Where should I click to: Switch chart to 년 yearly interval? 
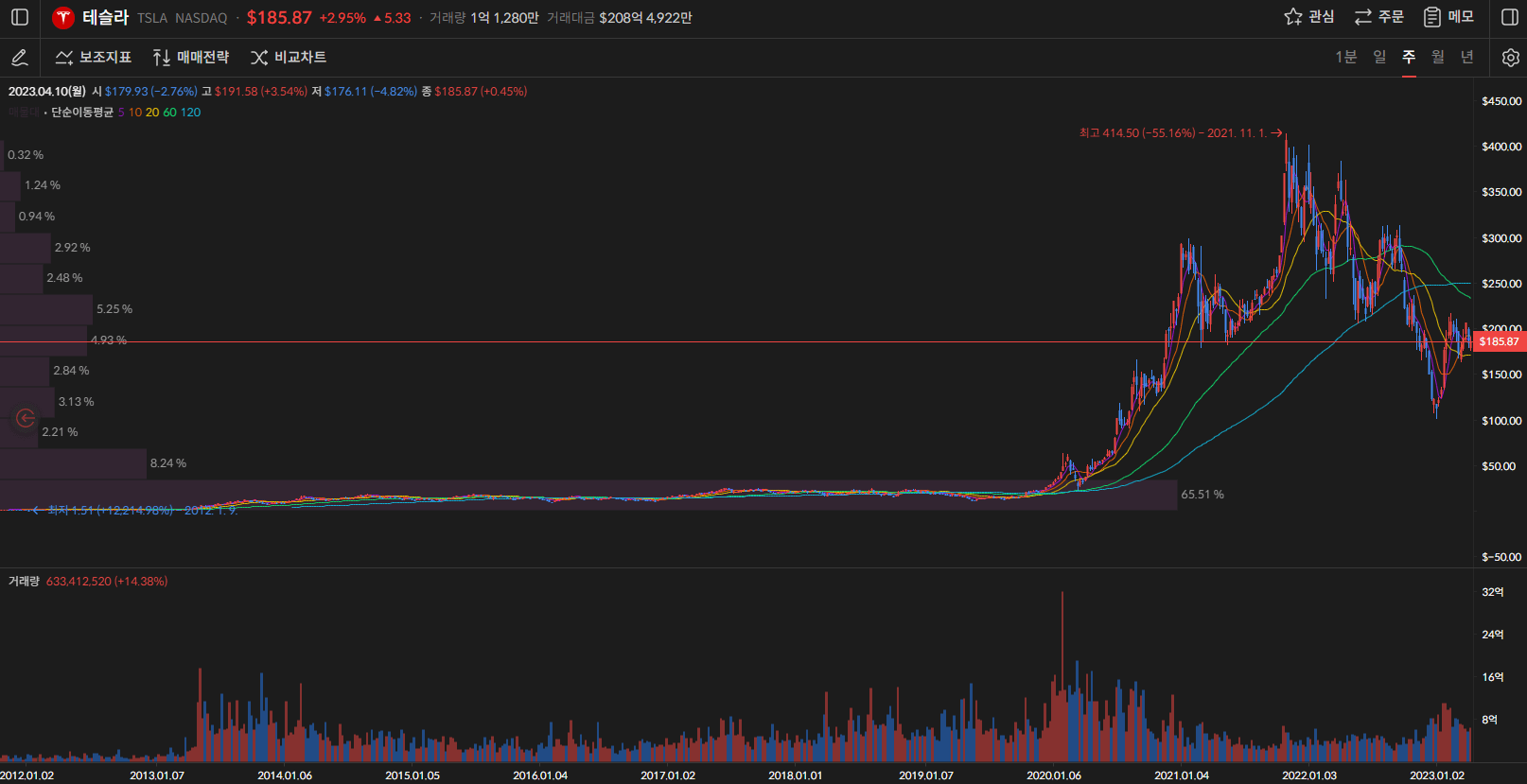[1467, 57]
